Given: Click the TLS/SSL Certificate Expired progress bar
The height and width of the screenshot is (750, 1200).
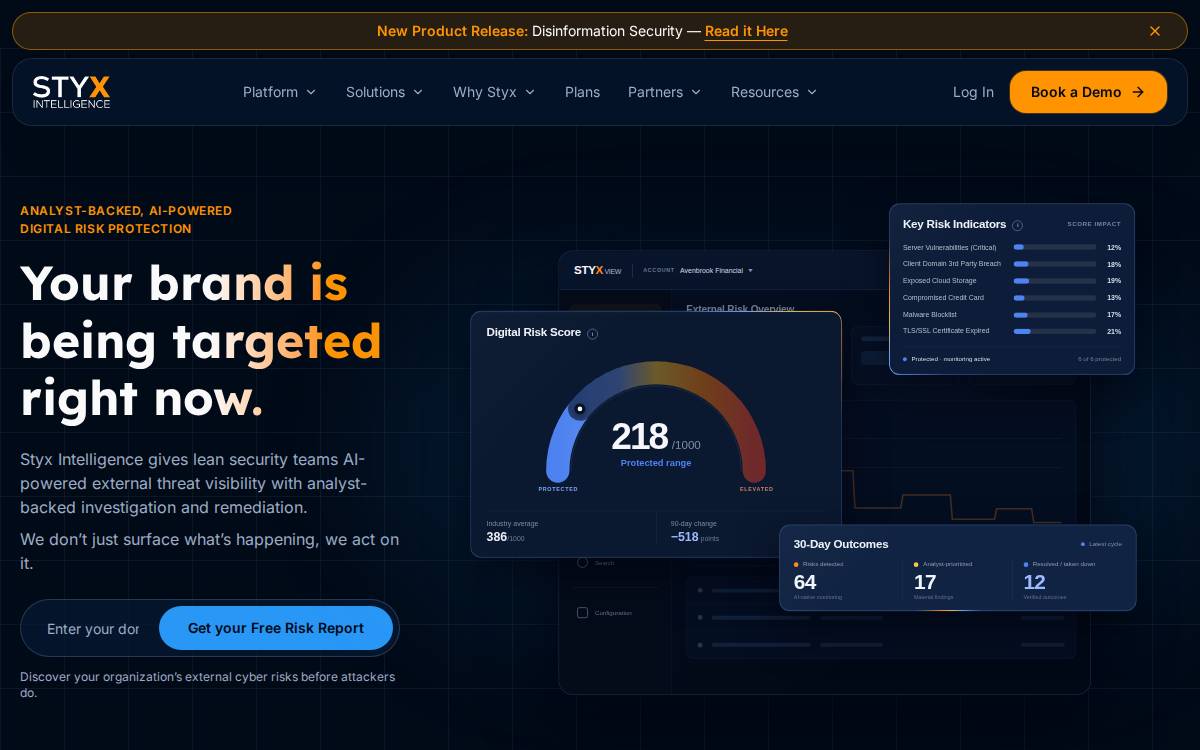Looking at the screenshot, I should 1055,331.
